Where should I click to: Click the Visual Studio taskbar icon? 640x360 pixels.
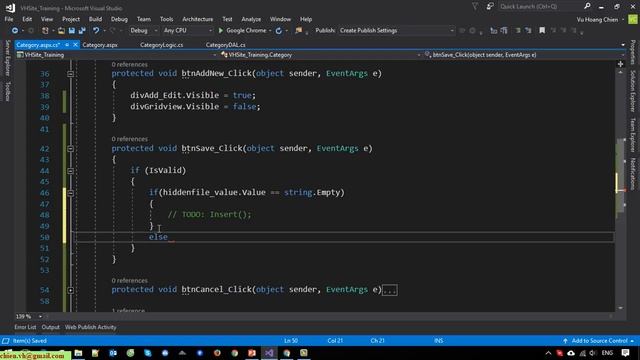point(269,353)
